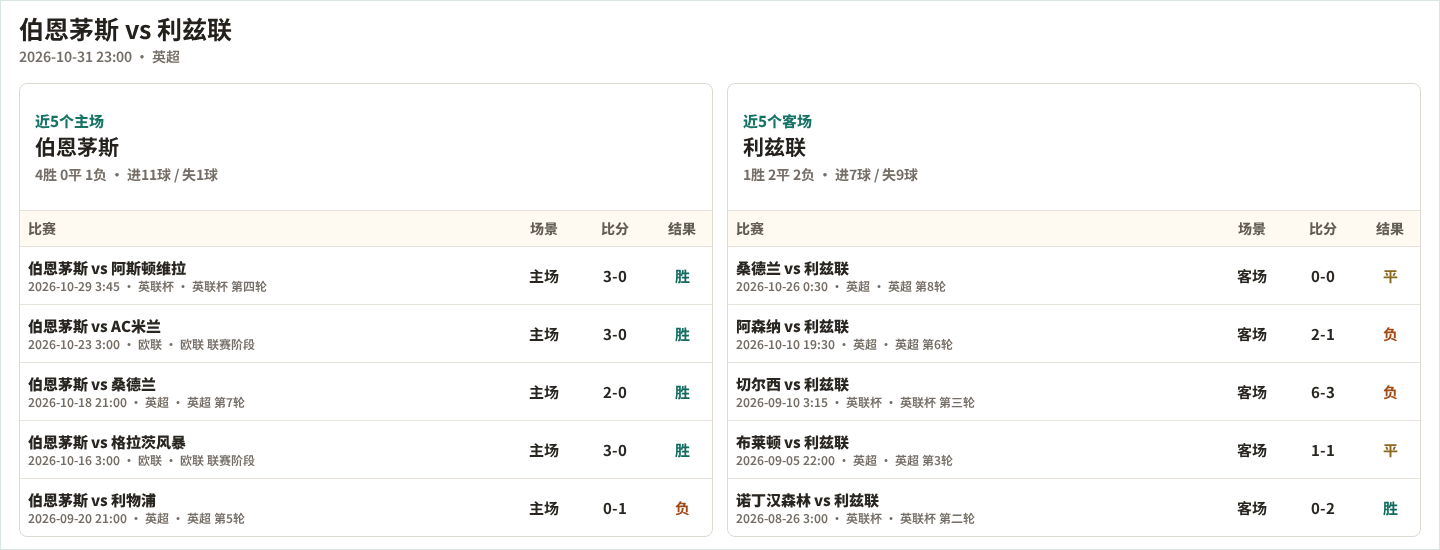Select the 阿森纳 vs 利兹联 match
The image size is (1440, 550).
coord(1074,334)
